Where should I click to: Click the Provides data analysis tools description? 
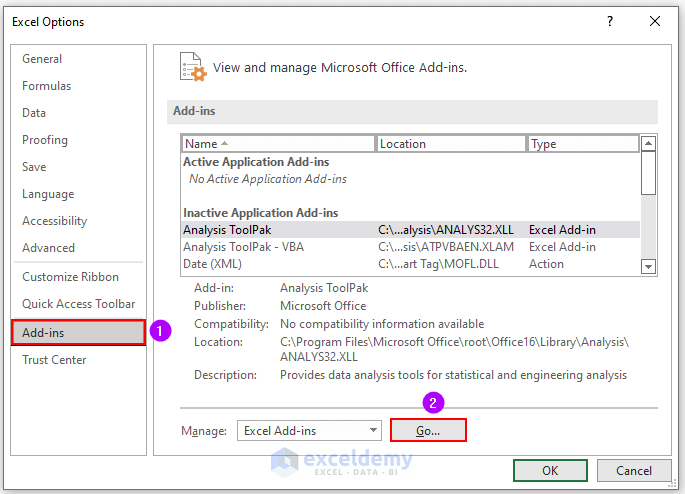(453, 375)
